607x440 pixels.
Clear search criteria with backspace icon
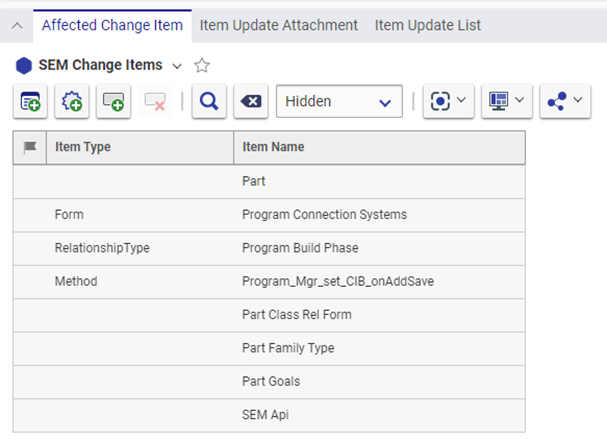click(x=251, y=101)
